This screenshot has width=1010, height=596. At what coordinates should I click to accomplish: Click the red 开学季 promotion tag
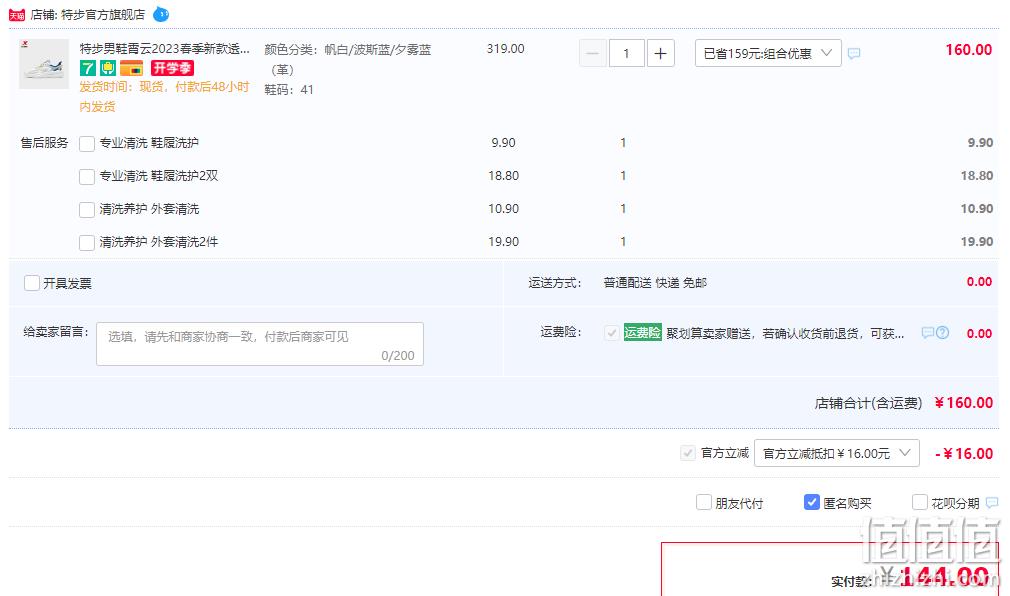[x=172, y=68]
